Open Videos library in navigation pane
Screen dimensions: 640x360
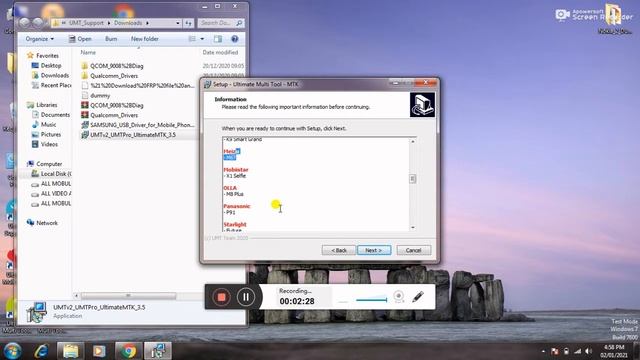[x=49, y=144]
